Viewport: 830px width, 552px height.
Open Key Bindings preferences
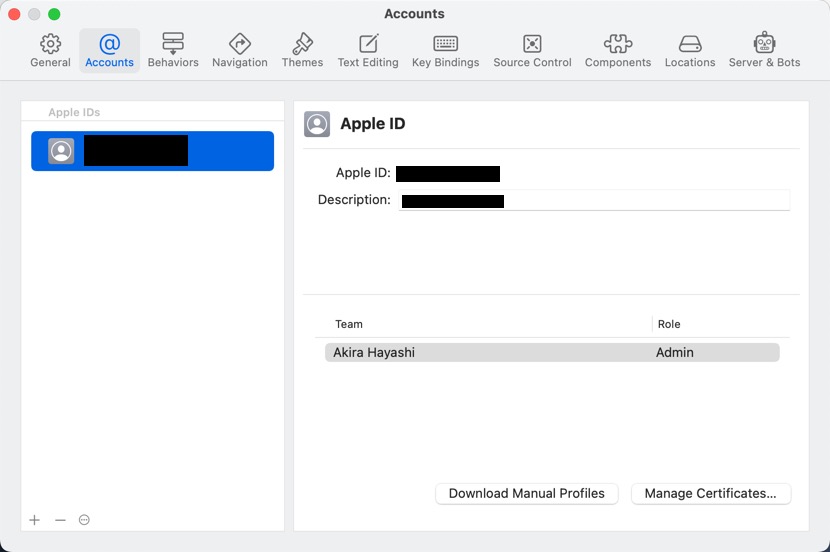click(446, 51)
